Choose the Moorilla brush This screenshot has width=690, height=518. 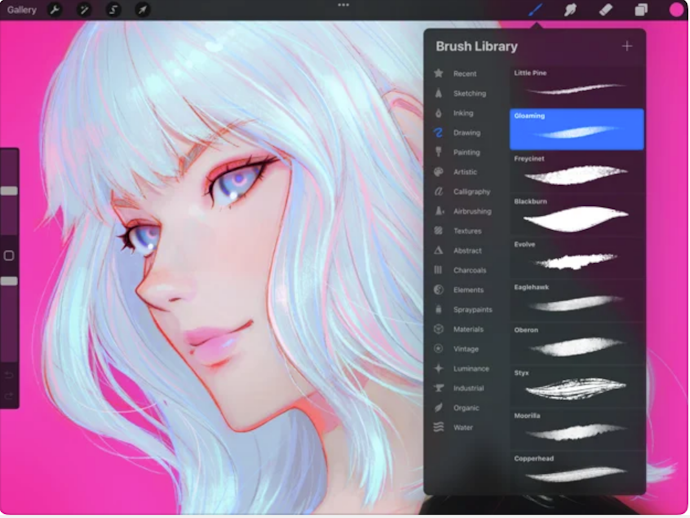[x=577, y=429]
